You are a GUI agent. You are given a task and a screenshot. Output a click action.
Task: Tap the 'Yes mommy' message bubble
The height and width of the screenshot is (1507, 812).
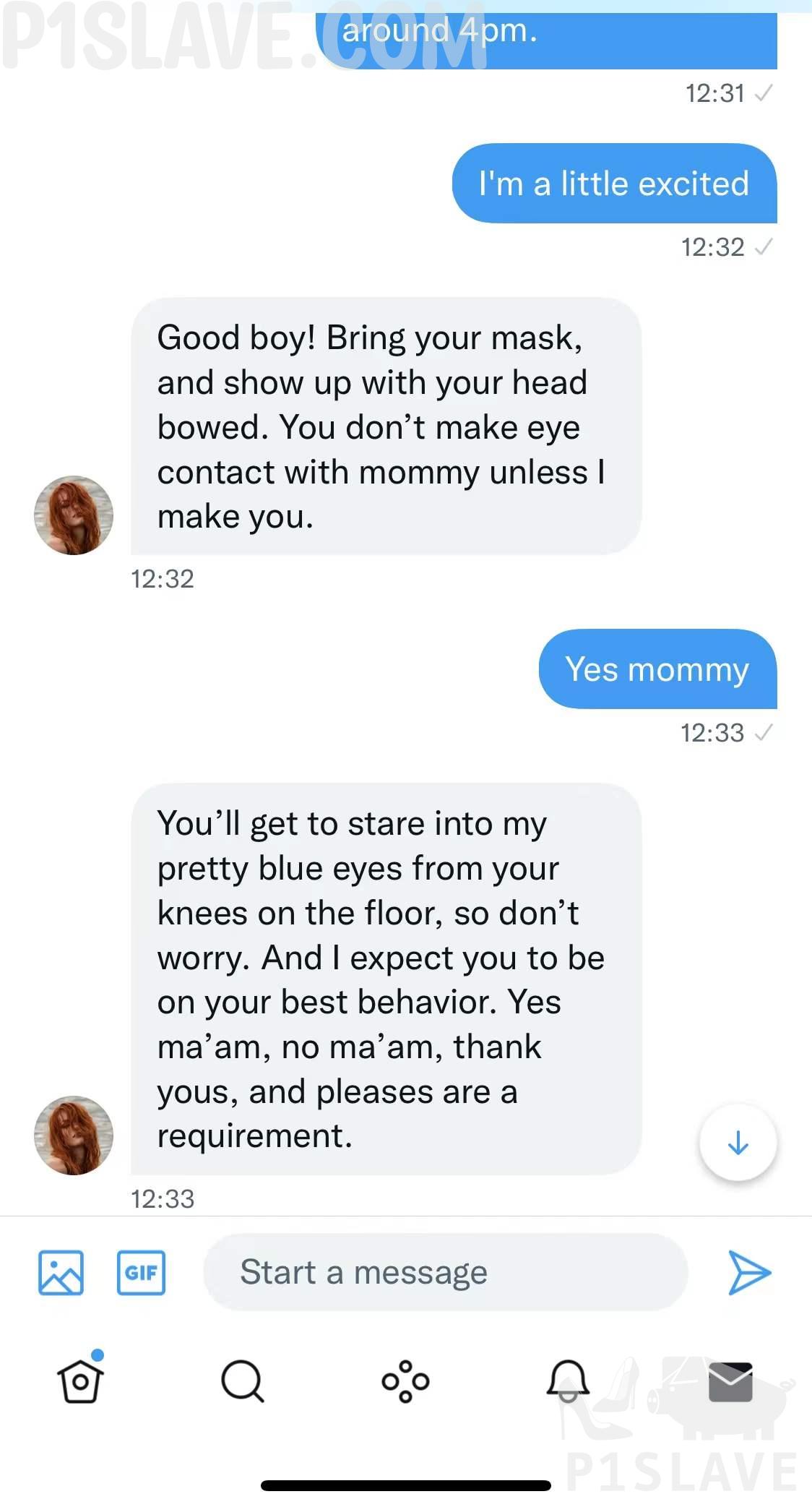pos(657,669)
